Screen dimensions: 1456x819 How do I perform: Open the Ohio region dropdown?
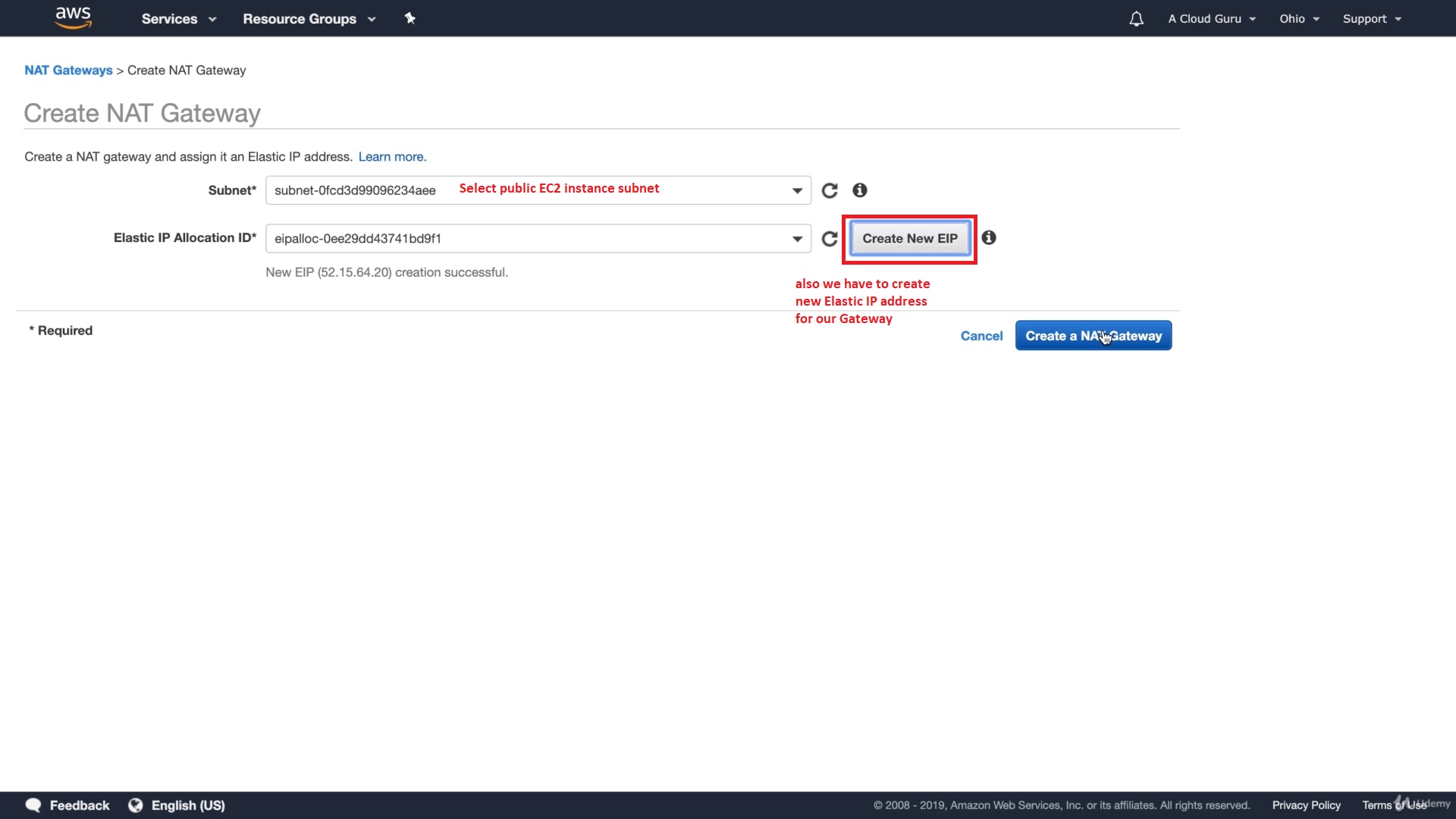click(x=1299, y=19)
